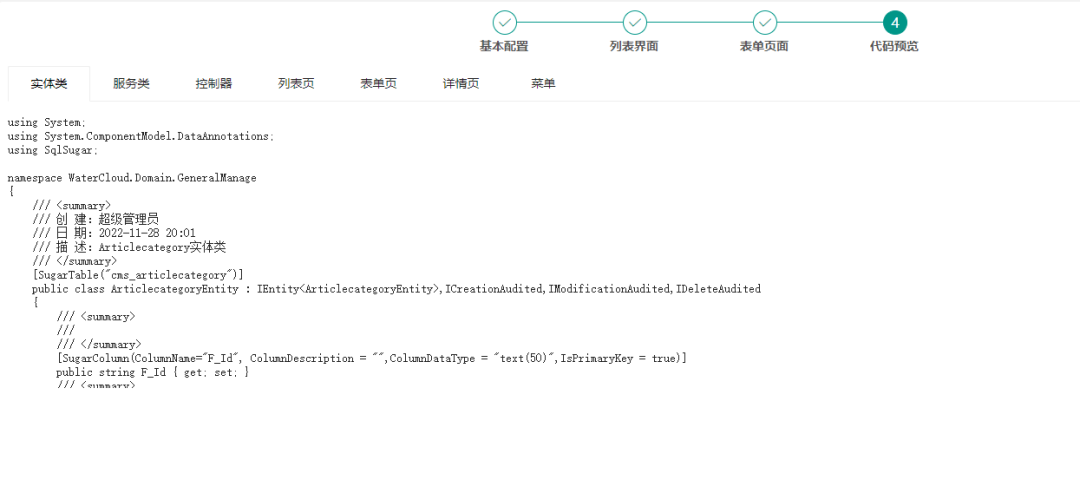Click the '创 建: 超级管理员' comment line
The height and width of the screenshot is (487, 1080).
point(96,220)
